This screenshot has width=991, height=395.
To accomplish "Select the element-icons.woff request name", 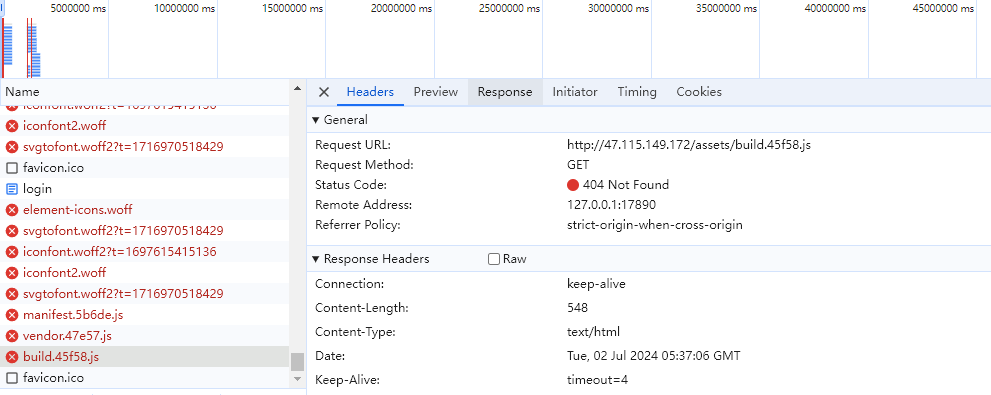I will 78,210.
